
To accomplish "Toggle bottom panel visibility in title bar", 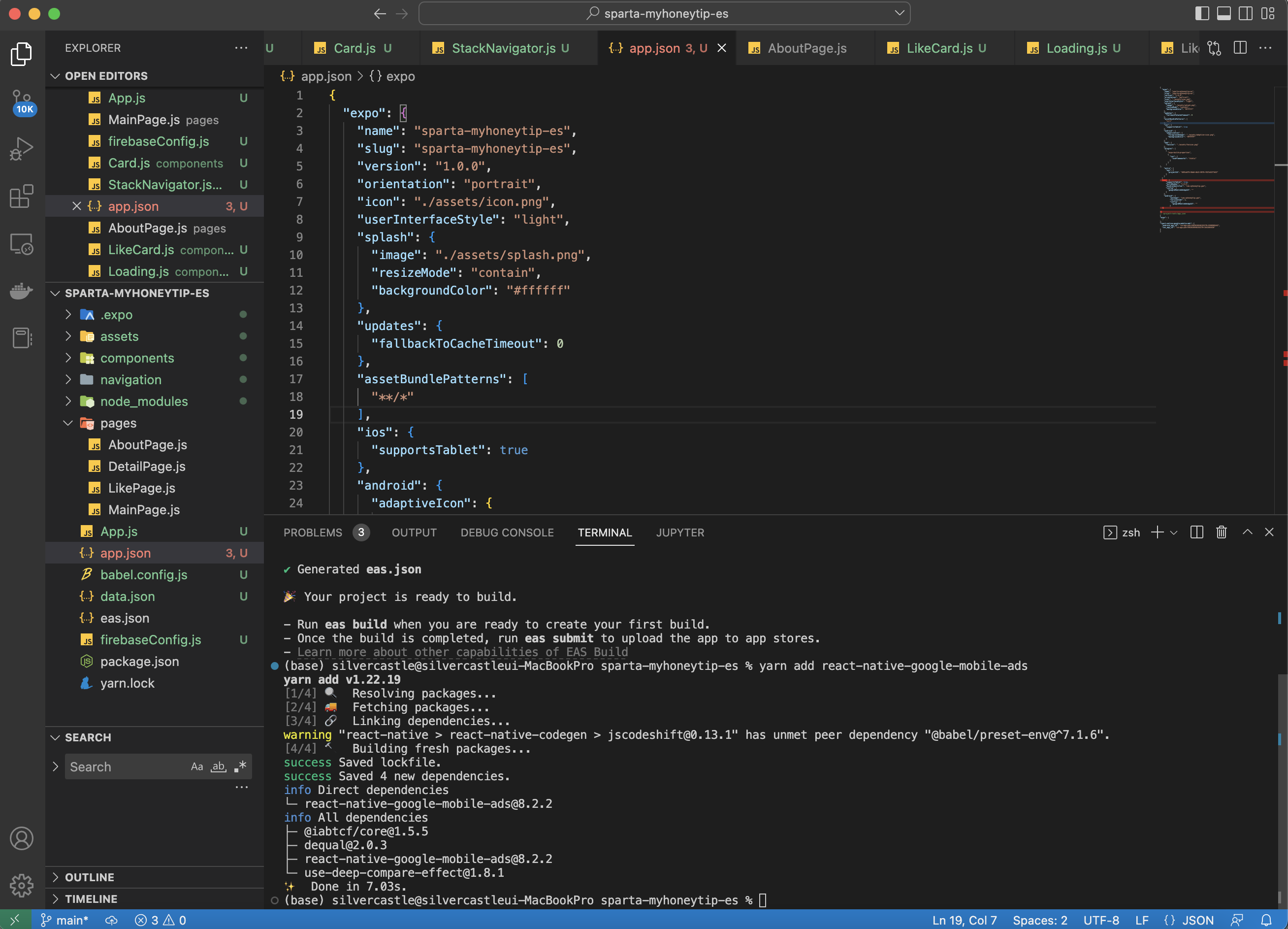I will 1224,14.
